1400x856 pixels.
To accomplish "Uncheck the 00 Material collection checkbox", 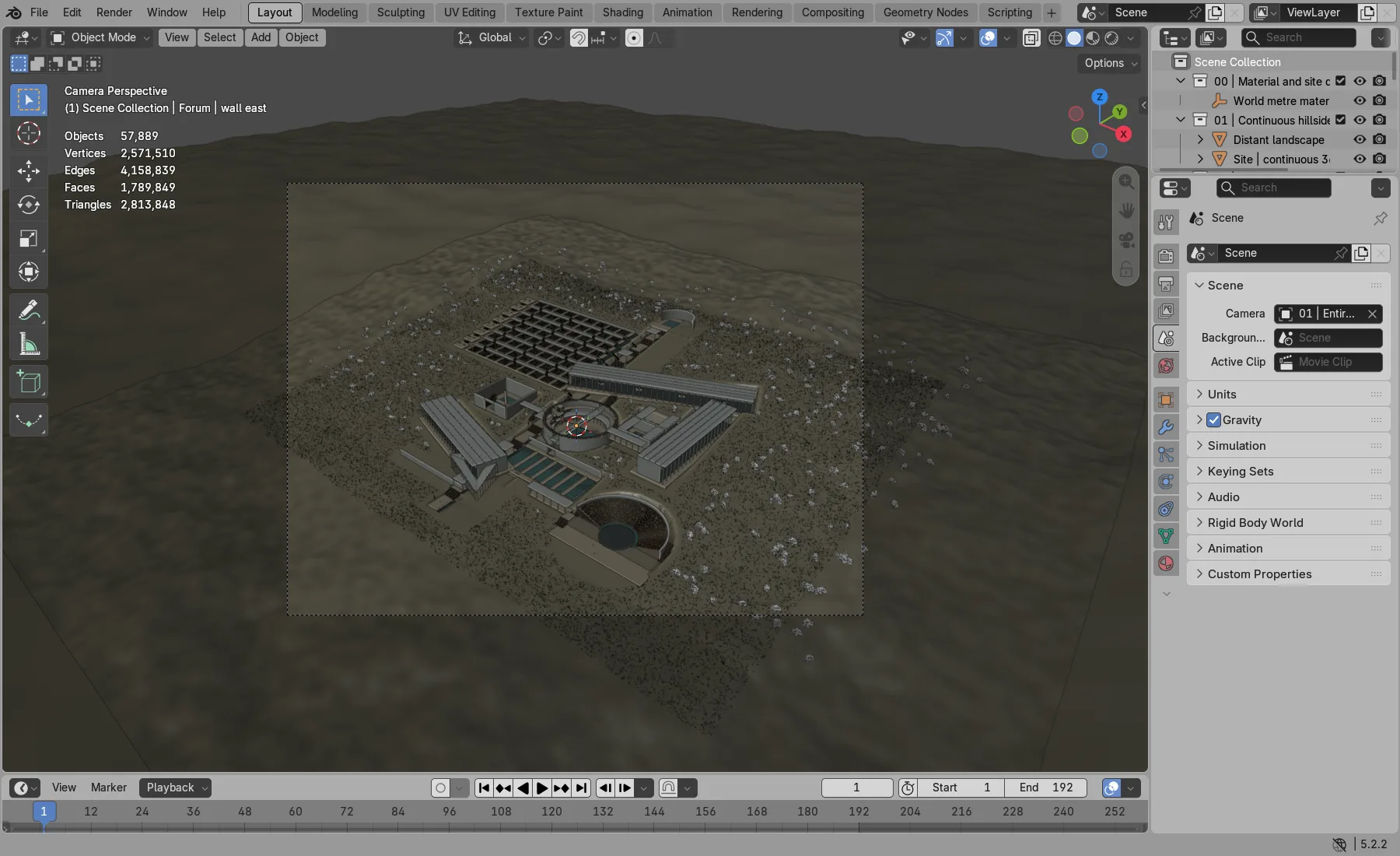I will tap(1340, 81).
